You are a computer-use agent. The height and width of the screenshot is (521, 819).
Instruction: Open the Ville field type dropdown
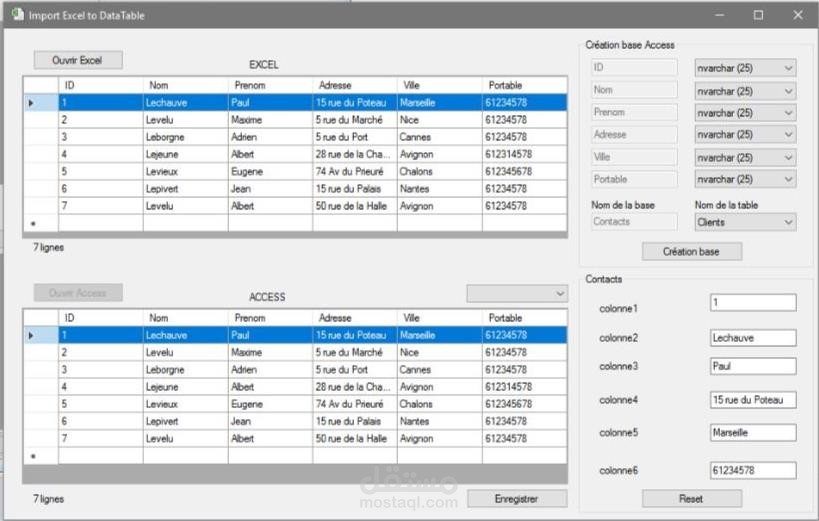(x=745, y=157)
